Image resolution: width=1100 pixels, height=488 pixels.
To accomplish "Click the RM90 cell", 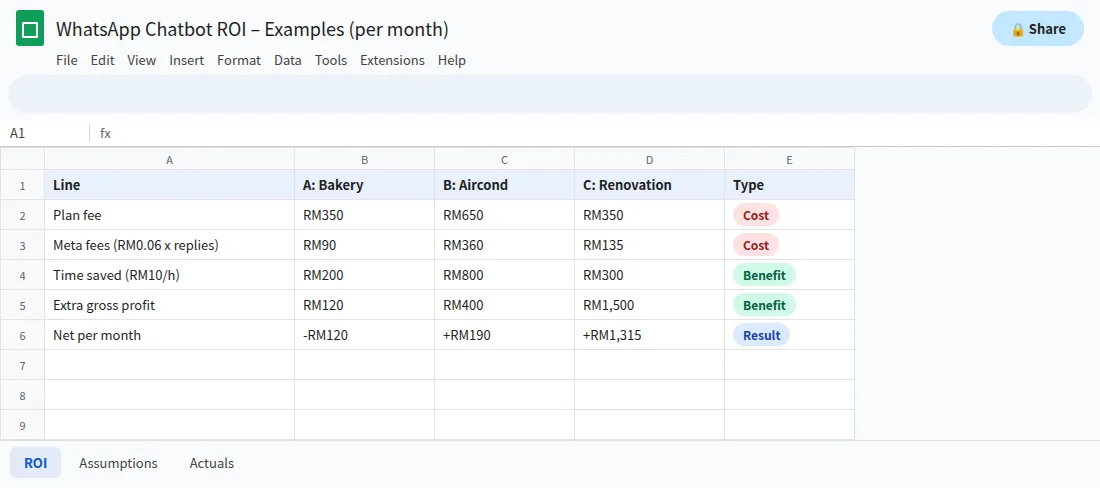I will coord(365,245).
